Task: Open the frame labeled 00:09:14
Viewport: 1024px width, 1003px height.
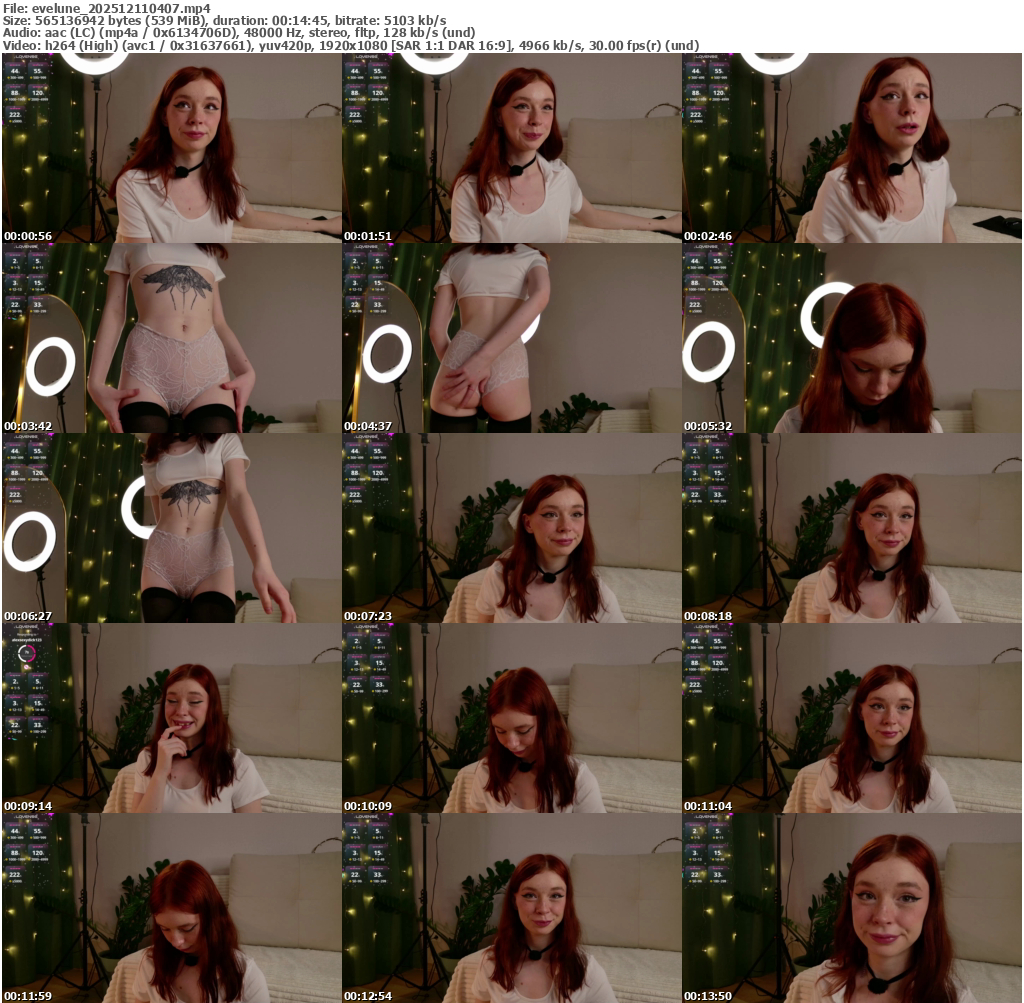Action: pos(171,717)
